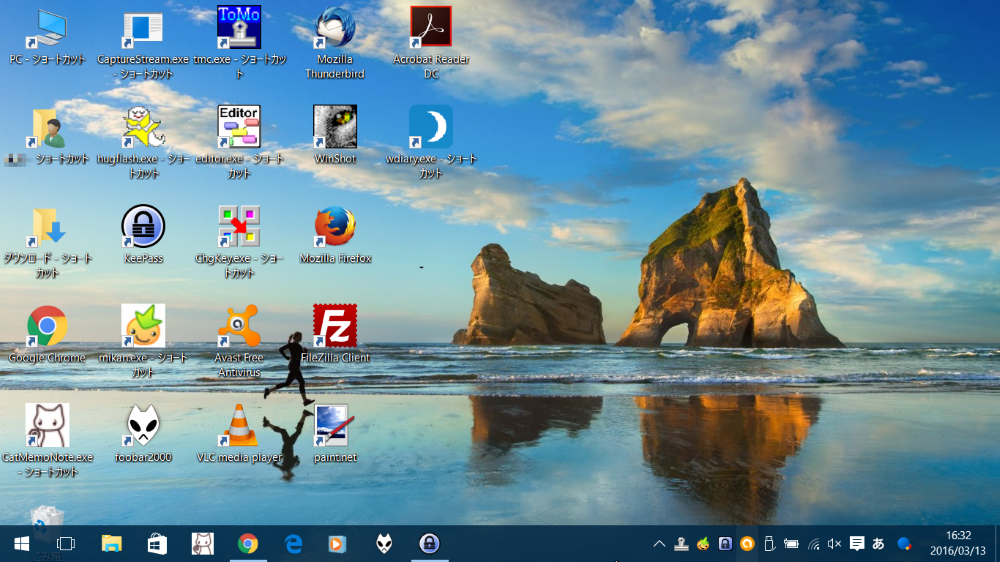
Task: Select the VLC media player desktop icon
Action: 239,425
